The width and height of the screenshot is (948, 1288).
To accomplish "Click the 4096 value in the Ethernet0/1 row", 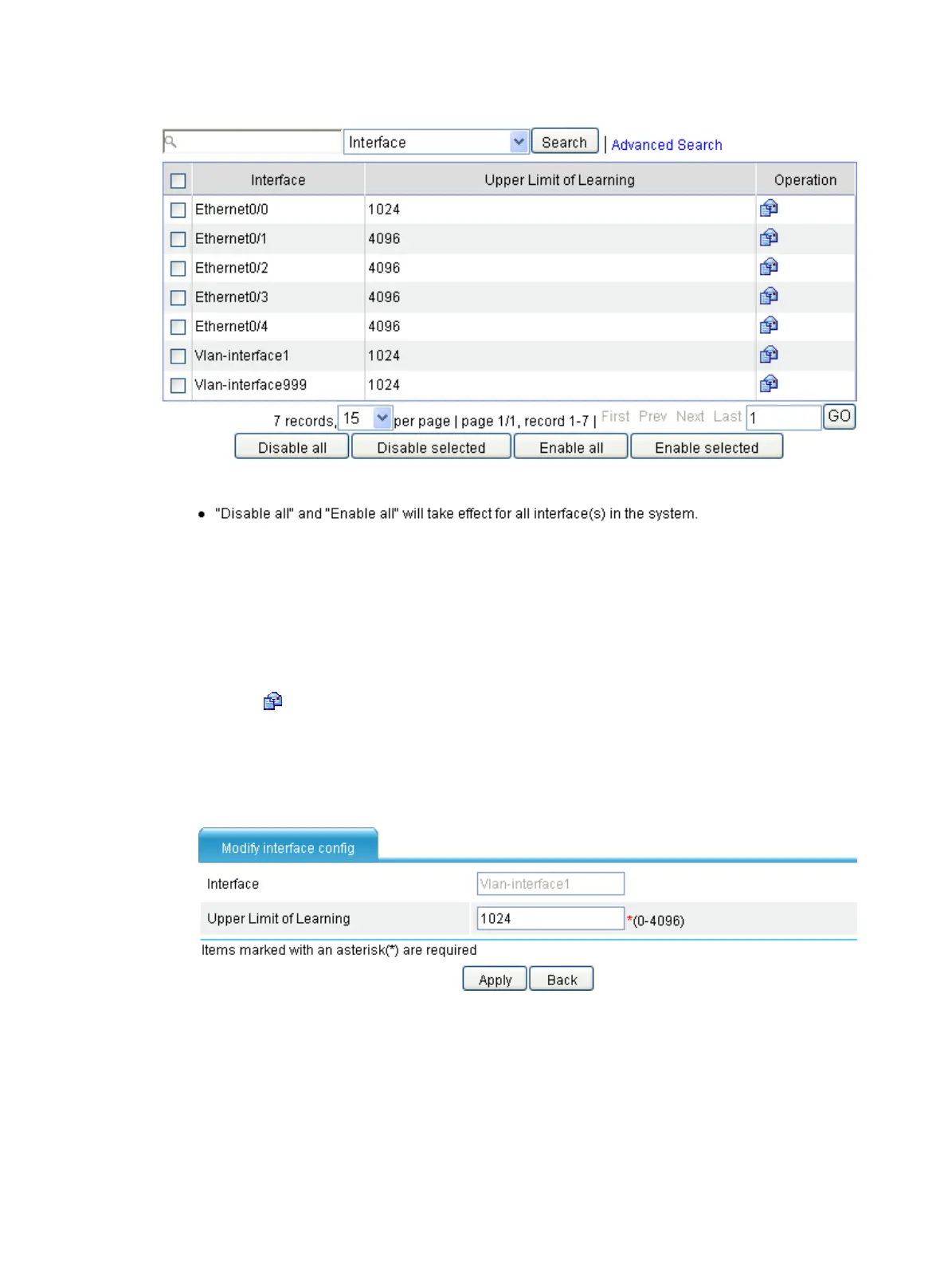I will point(384,239).
